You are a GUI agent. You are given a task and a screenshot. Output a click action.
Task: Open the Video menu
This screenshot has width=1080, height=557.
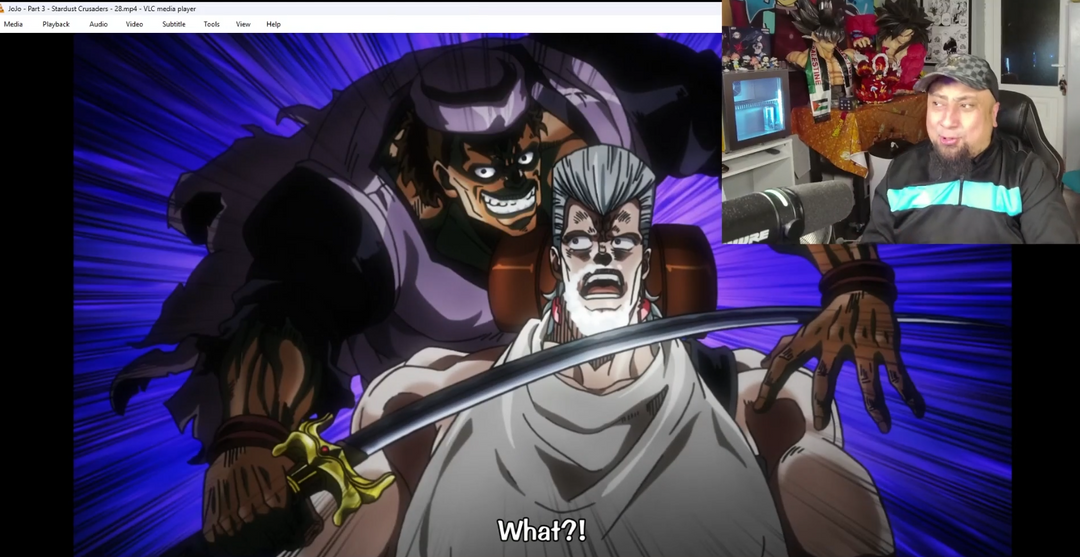click(x=134, y=24)
